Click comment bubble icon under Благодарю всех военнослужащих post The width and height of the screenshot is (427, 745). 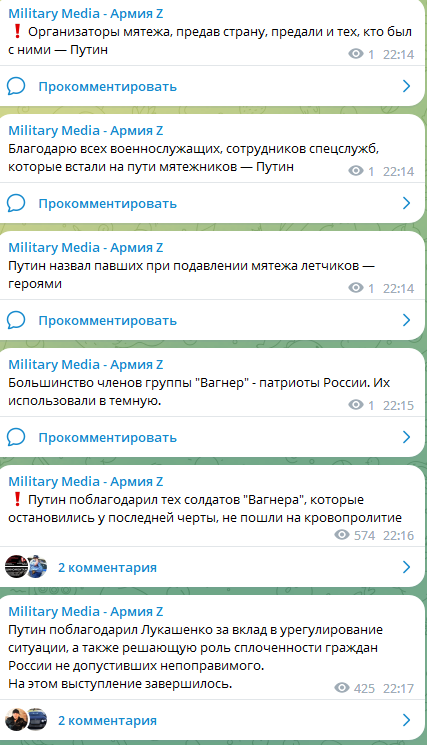pyautogui.click(x=16, y=203)
